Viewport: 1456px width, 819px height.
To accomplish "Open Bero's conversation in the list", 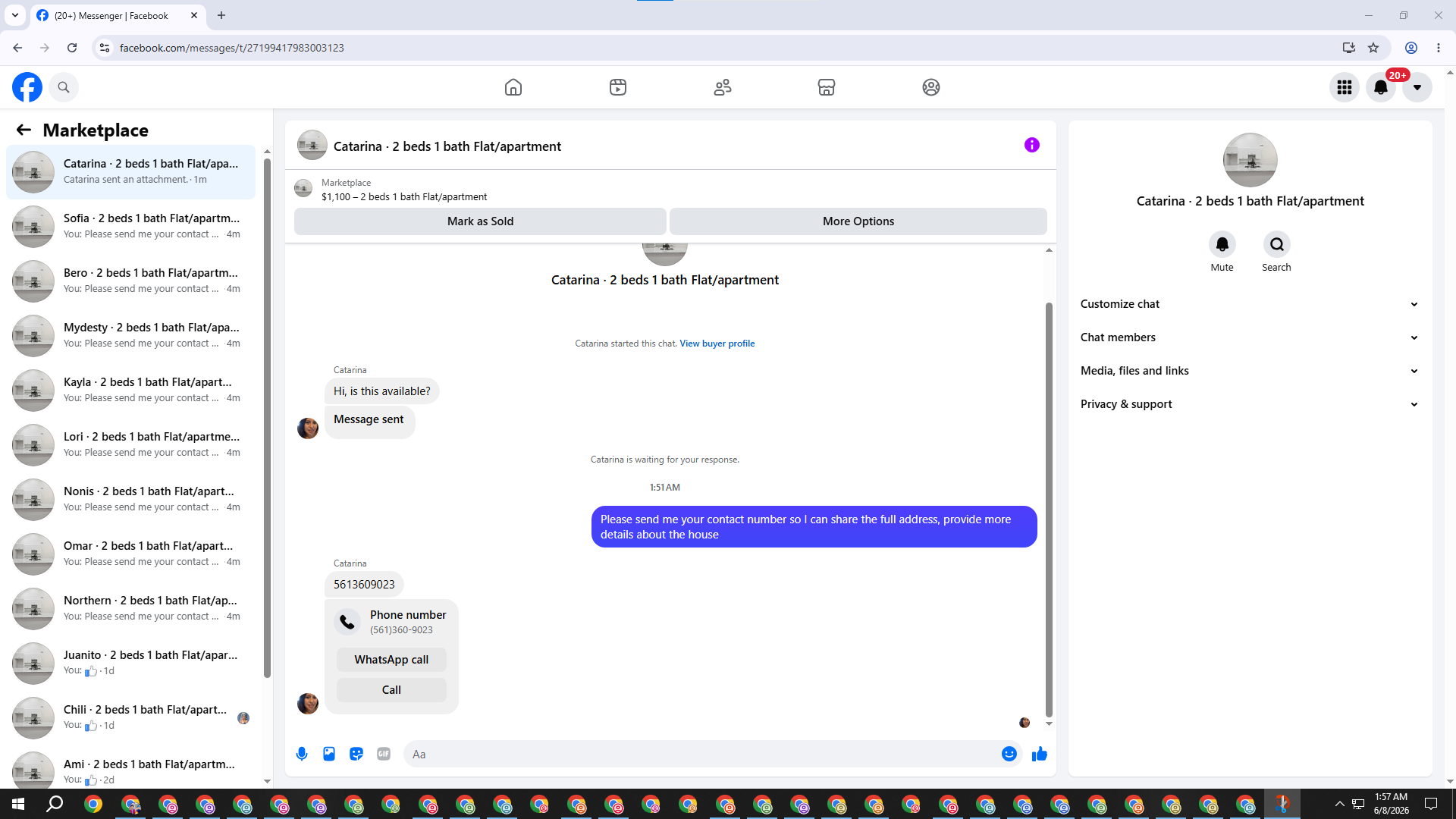I will coord(130,281).
